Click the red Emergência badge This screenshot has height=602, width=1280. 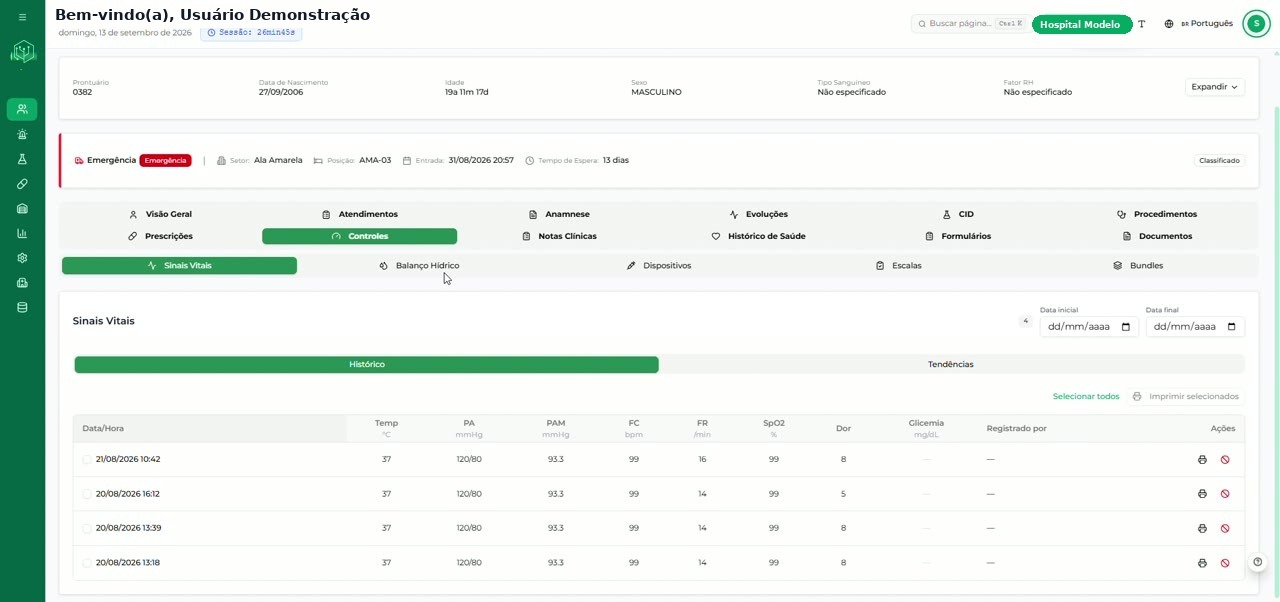tap(165, 160)
